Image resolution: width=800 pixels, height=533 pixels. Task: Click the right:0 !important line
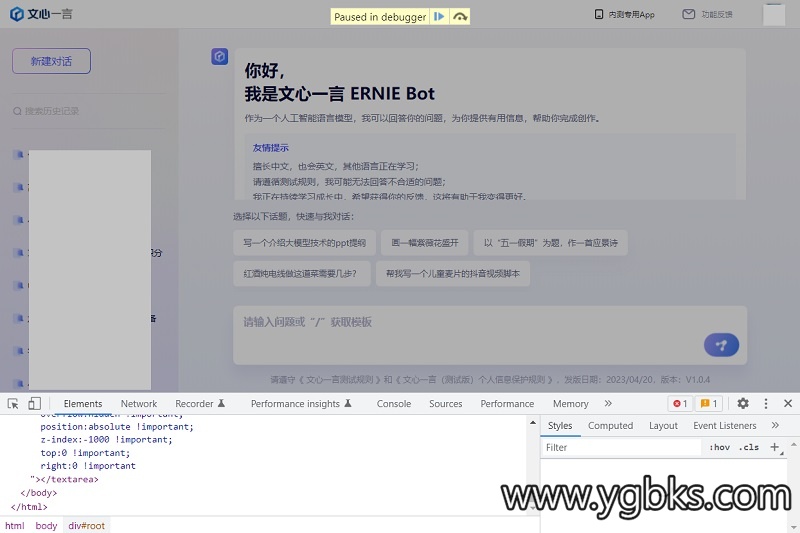pos(88,466)
